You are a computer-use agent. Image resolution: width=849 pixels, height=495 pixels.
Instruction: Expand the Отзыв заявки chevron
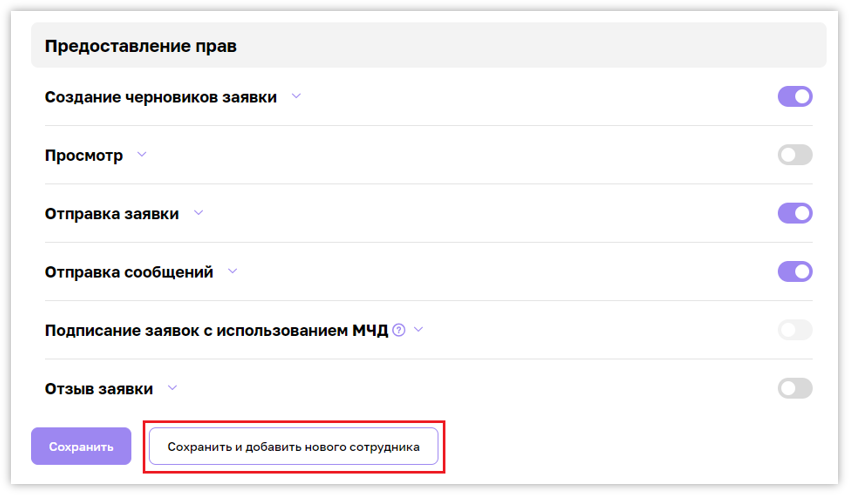pyautogui.click(x=172, y=388)
